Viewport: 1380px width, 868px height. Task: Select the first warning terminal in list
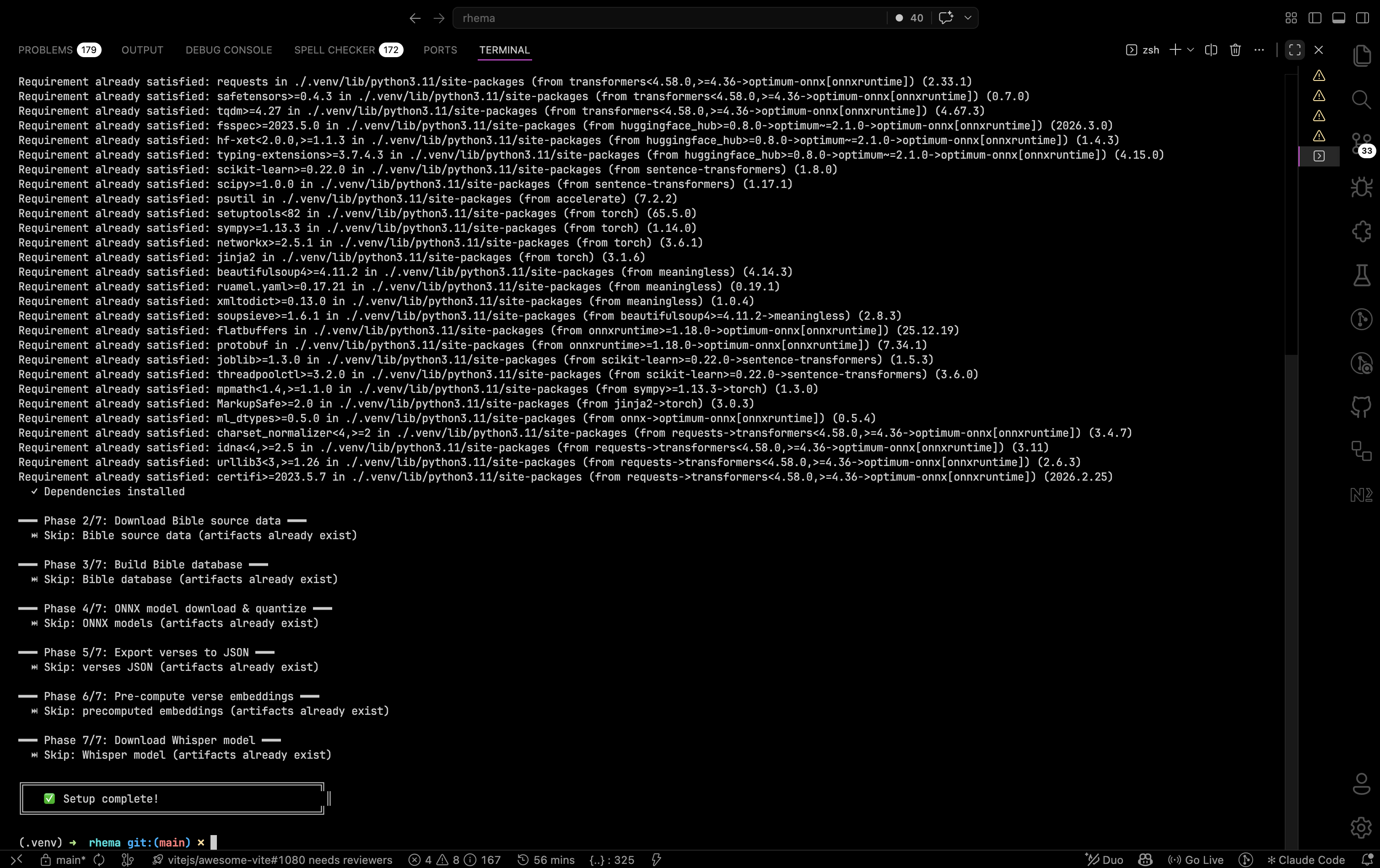tap(1319, 75)
